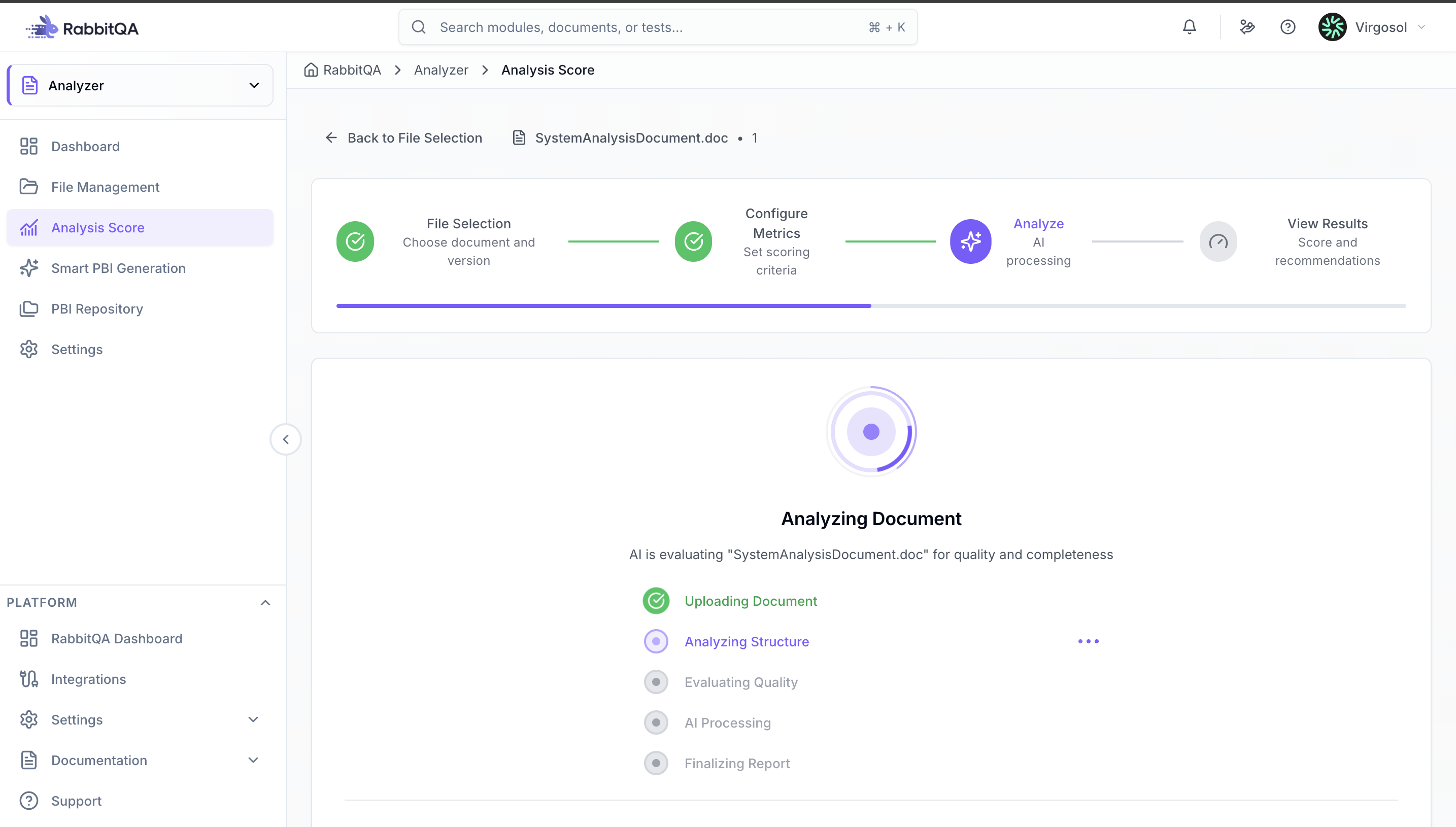The height and width of the screenshot is (827, 1456).
Task: Click the SystemAnalysisDocument.doc file label
Action: pyautogui.click(x=631, y=138)
